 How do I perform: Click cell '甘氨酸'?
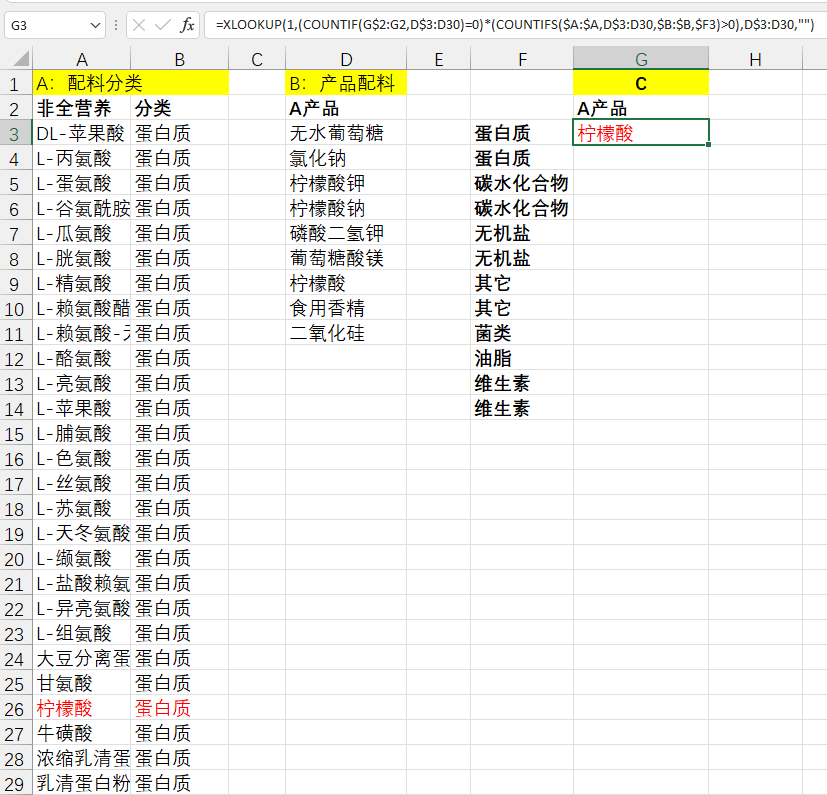[x=81, y=683]
